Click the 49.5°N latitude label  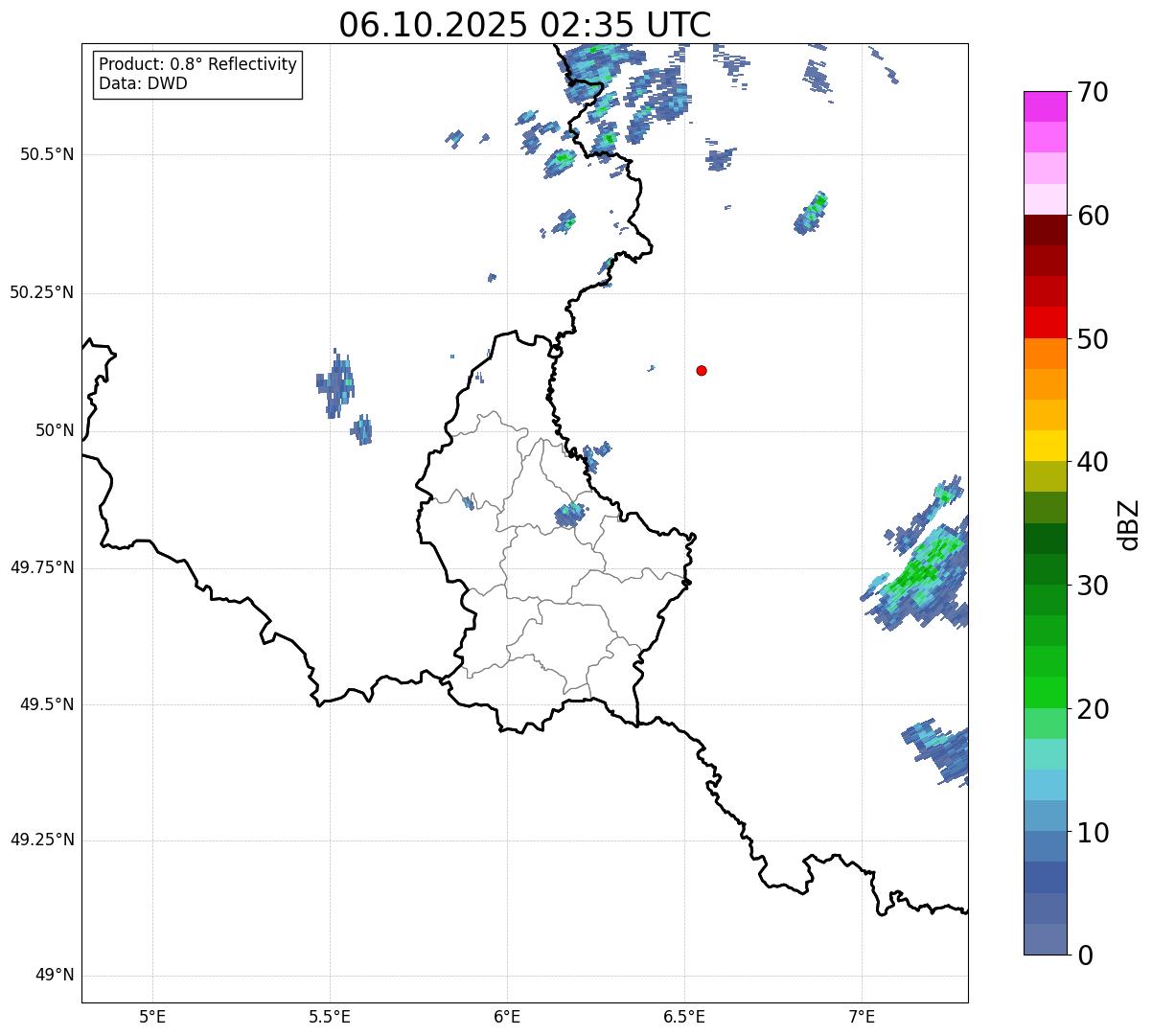pos(47,704)
